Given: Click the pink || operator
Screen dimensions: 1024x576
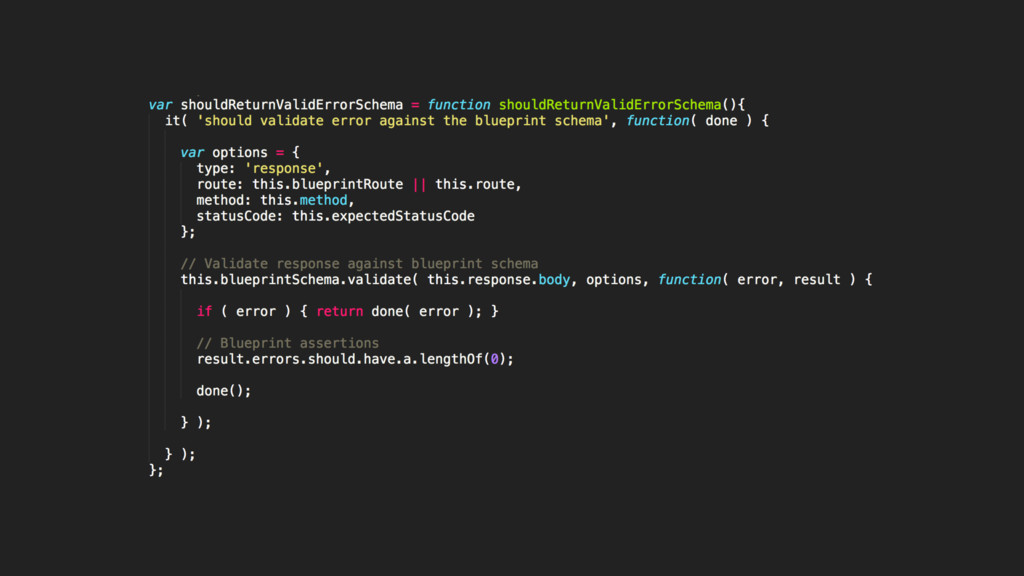Looking at the screenshot, I should [419, 185].
